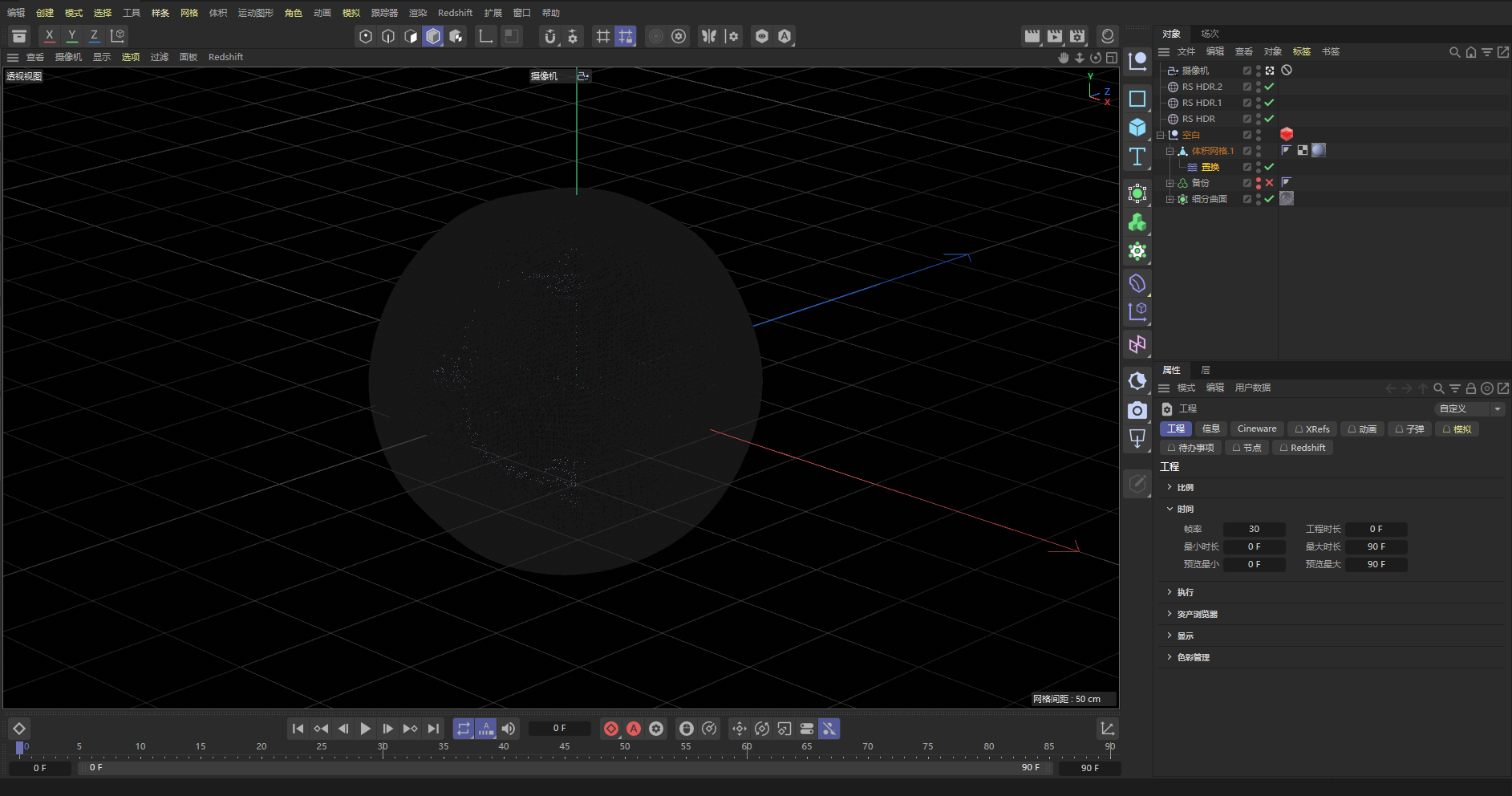Viewport: 1512px width, 796px height.
Task: Open the green cloner MoGraph tool
Action: click(1137, 222)
